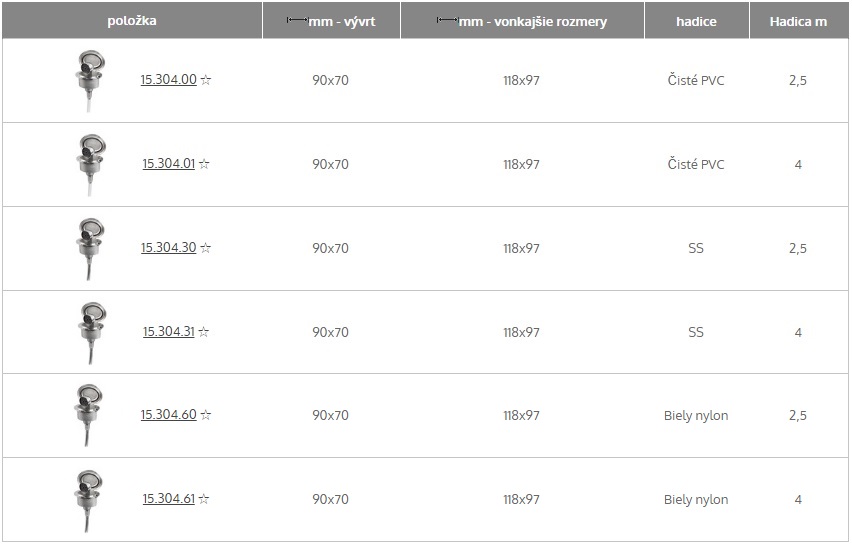Follow the 15.304.30 item link
Screen dimensions: 852x544
pyautogui.click(x=168, y=247)
